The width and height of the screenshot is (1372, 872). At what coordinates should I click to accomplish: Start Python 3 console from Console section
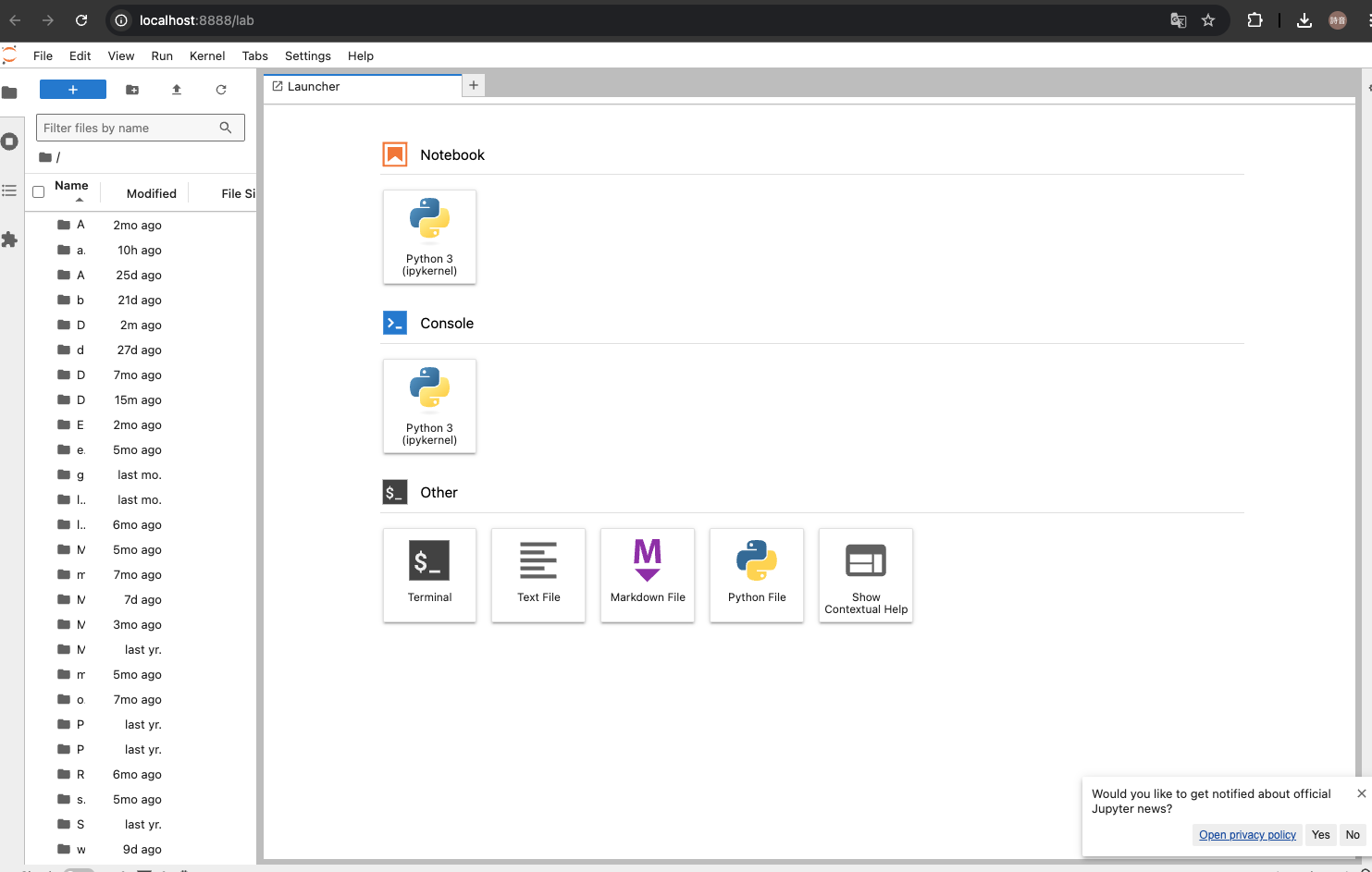coord(429,406)
